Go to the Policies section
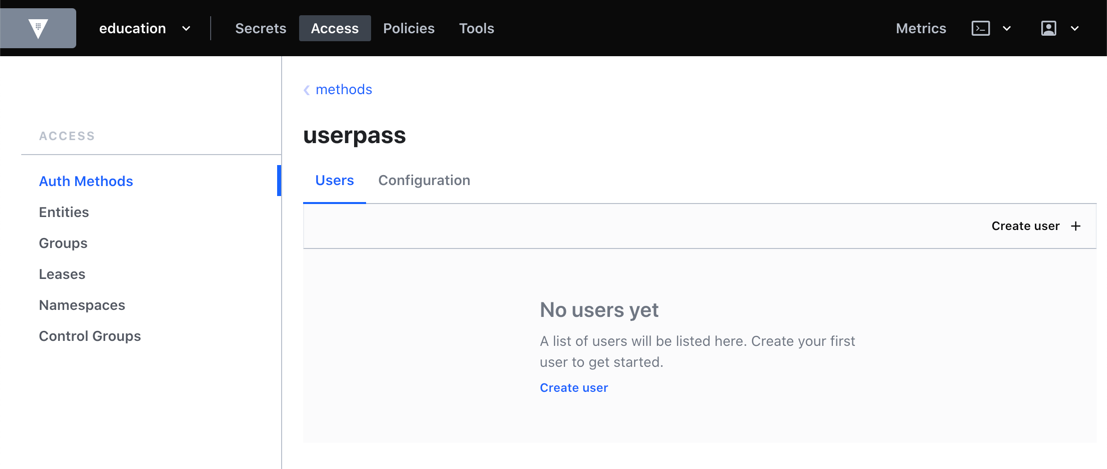The image size is (1107, 469). pyautogui.click(x=408, y=28)
